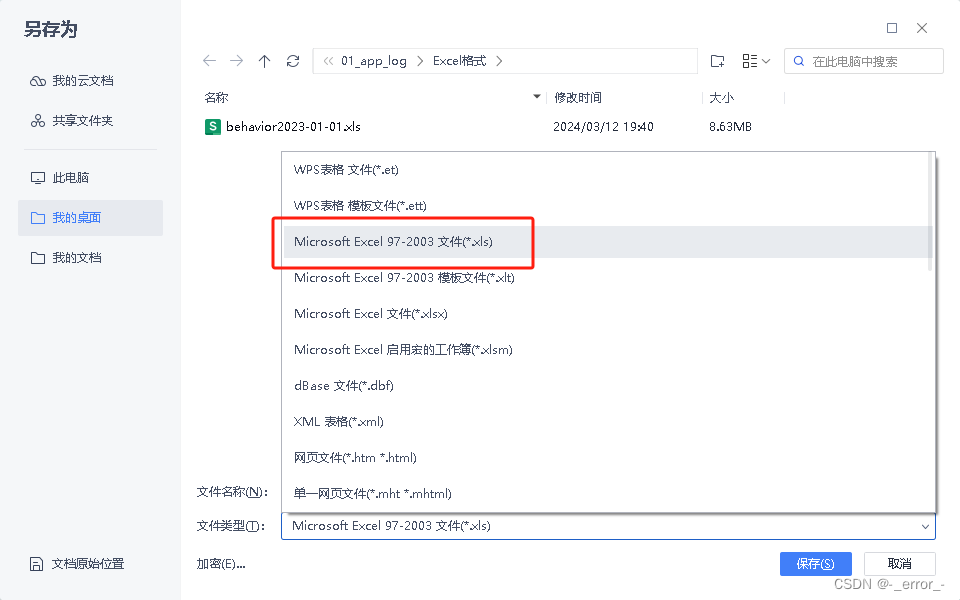Open the 加密(E) encryption option

[x=222, y=564]
